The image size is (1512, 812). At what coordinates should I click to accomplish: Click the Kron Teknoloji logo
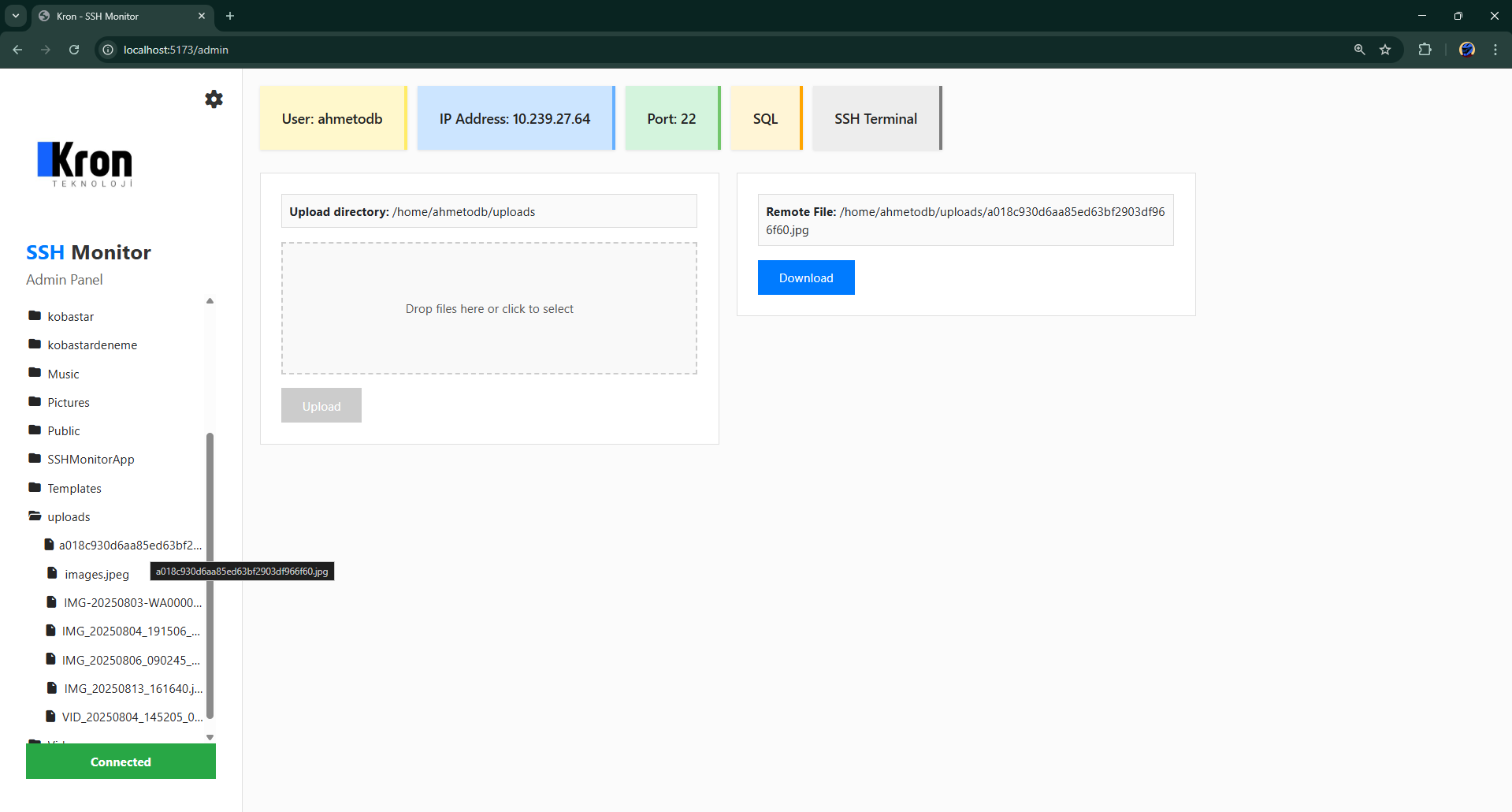coord(85,165)
